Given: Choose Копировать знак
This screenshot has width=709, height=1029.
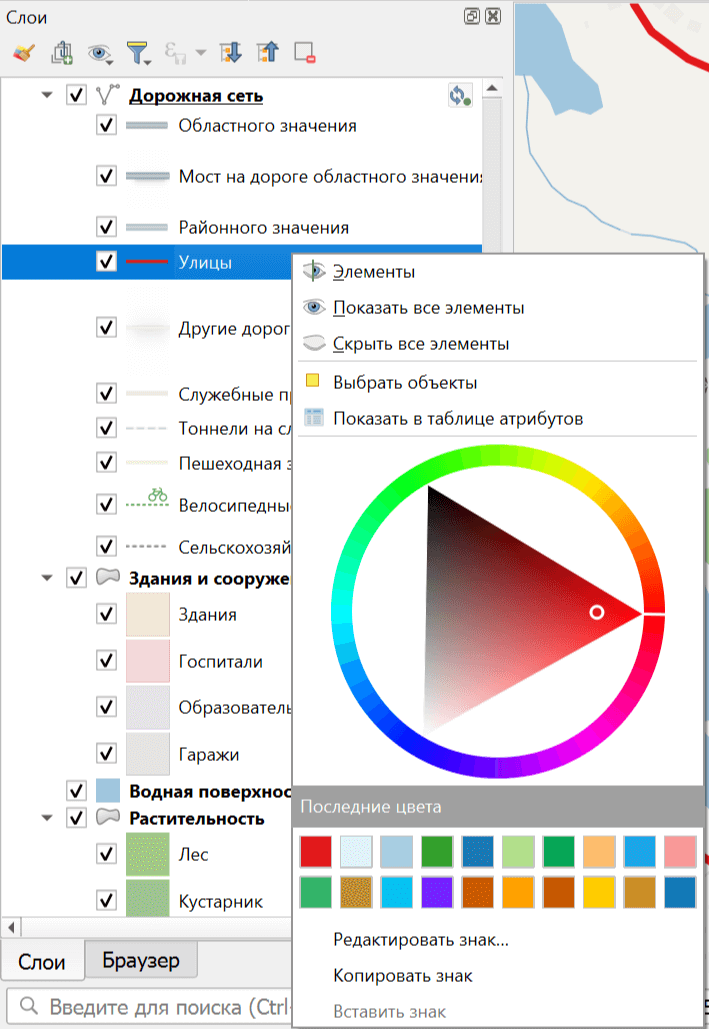Looking at the screenshot, I should [x=497, y=976].
